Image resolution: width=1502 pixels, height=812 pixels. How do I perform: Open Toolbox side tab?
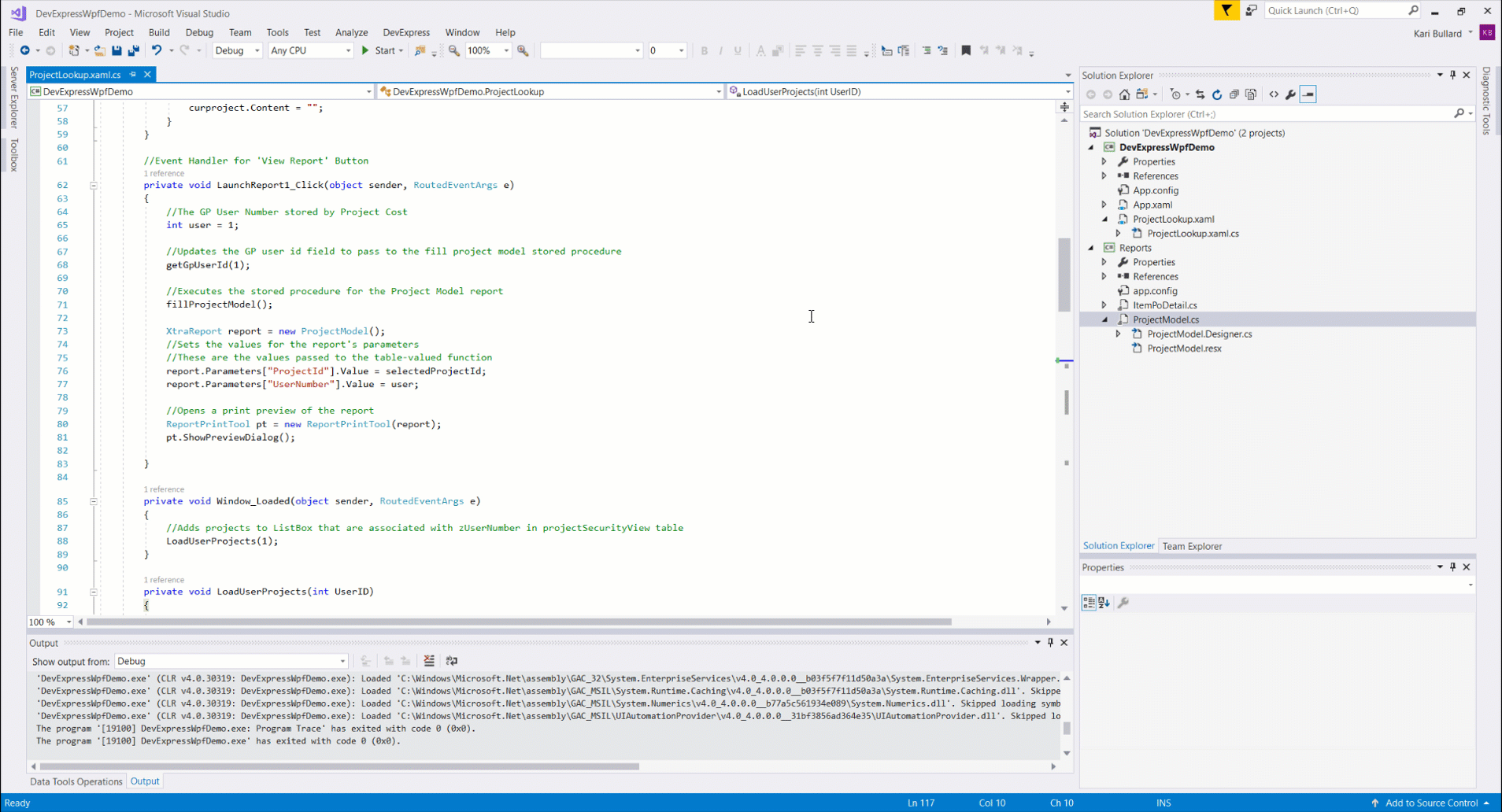pos(13,154)
